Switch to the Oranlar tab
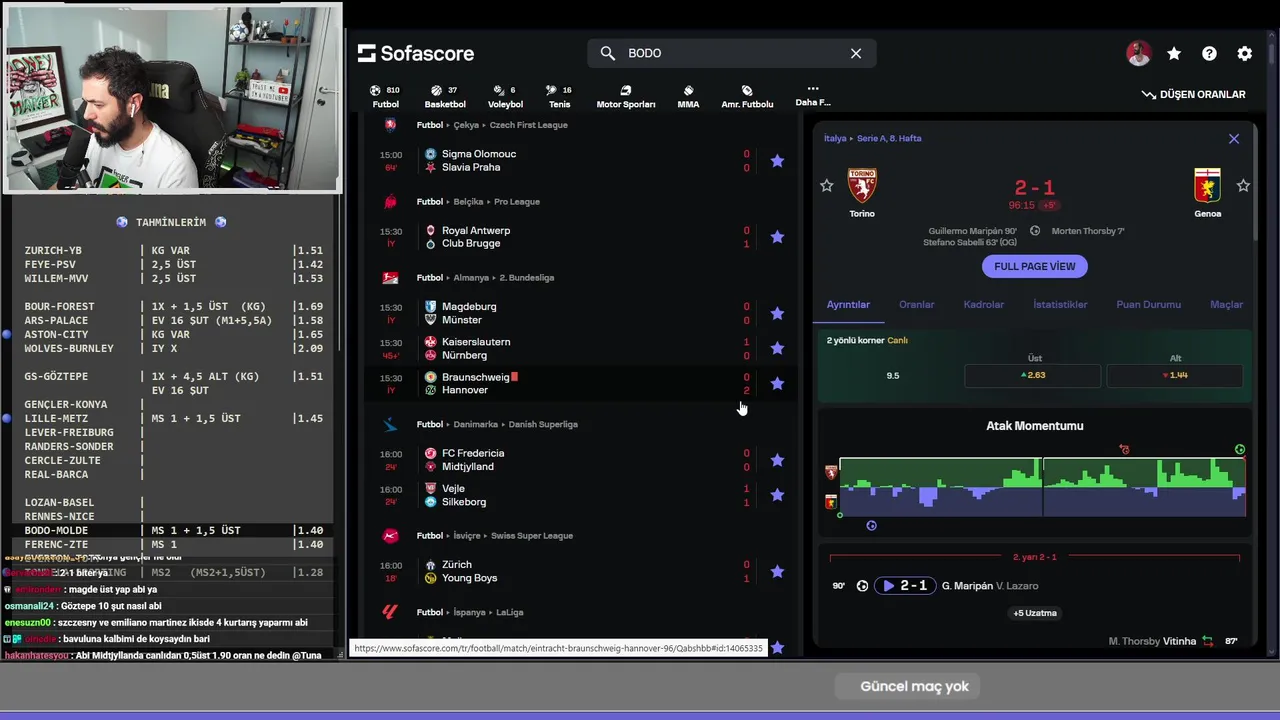Viewport: 1280px width, 720px height. [x=917, y=304]
